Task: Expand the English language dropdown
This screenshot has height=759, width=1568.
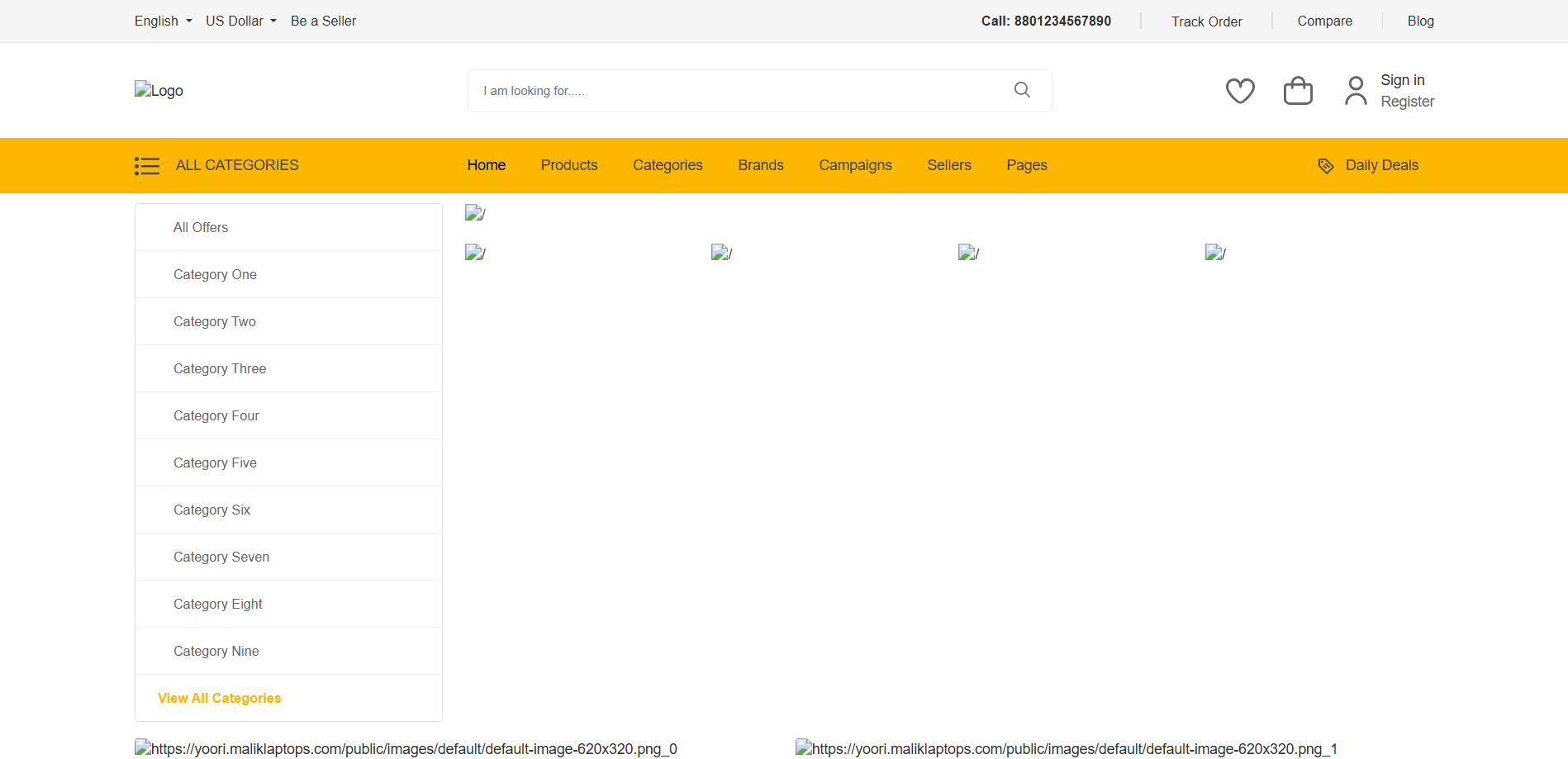Action: pos(163,21)
